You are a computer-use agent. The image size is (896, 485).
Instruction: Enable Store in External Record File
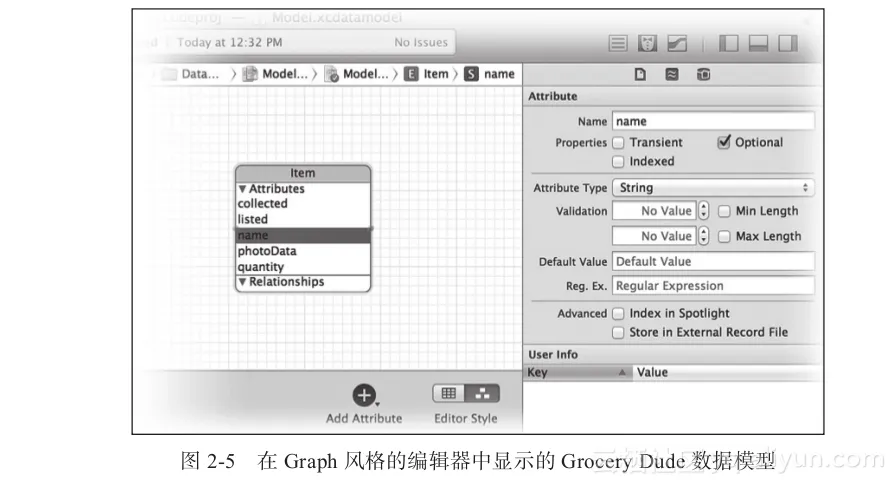coord(618,332)
